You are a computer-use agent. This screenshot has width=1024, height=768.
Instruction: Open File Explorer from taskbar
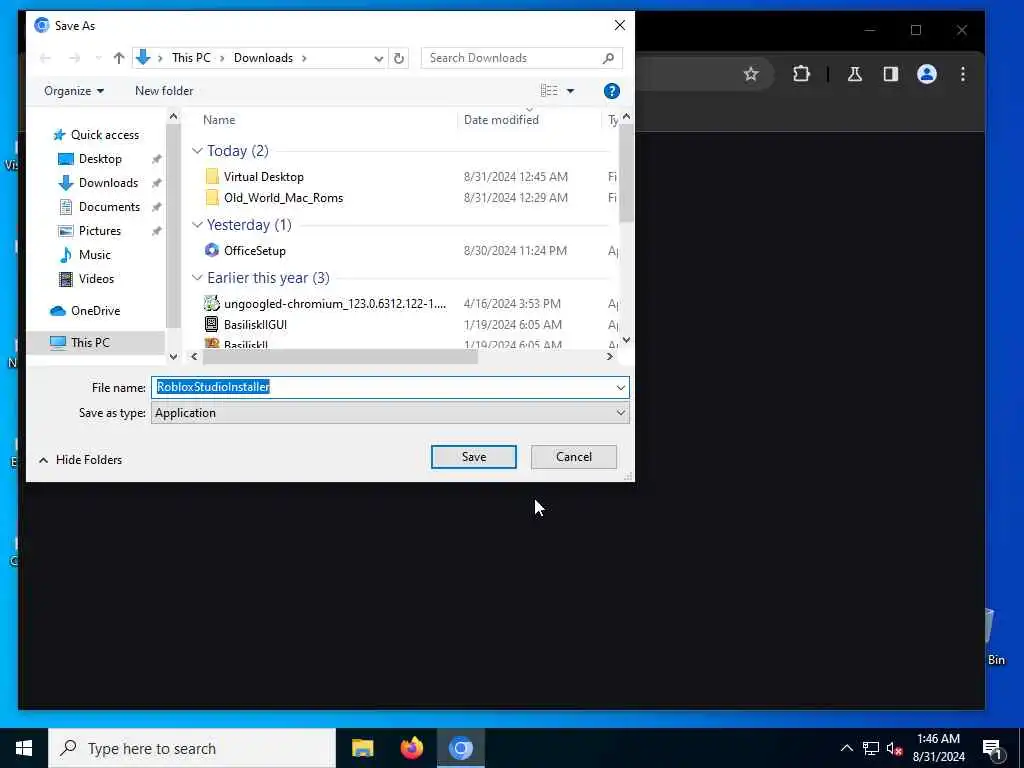(362, 748)
